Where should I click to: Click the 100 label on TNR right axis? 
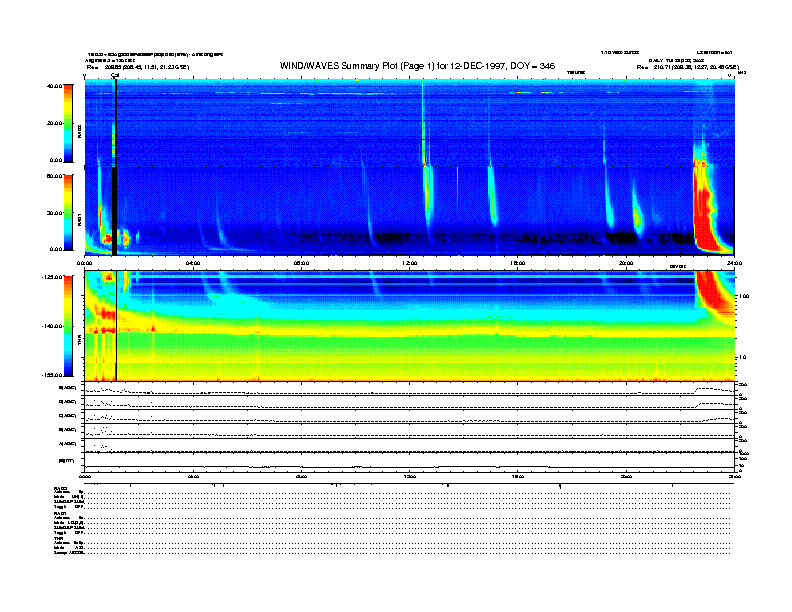744,296
